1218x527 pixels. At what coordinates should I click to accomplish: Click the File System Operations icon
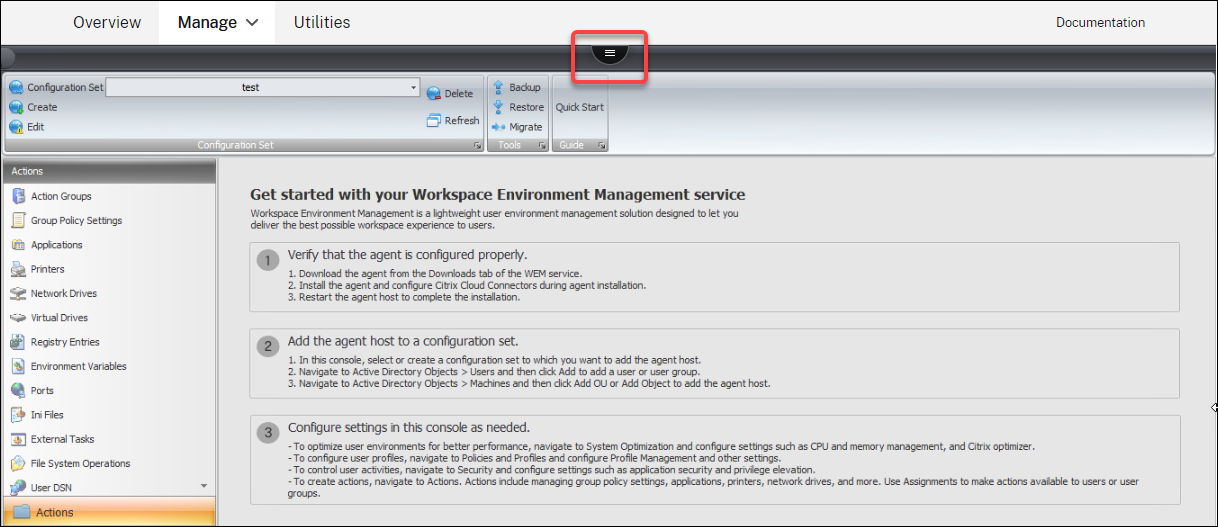click(18, 463)
